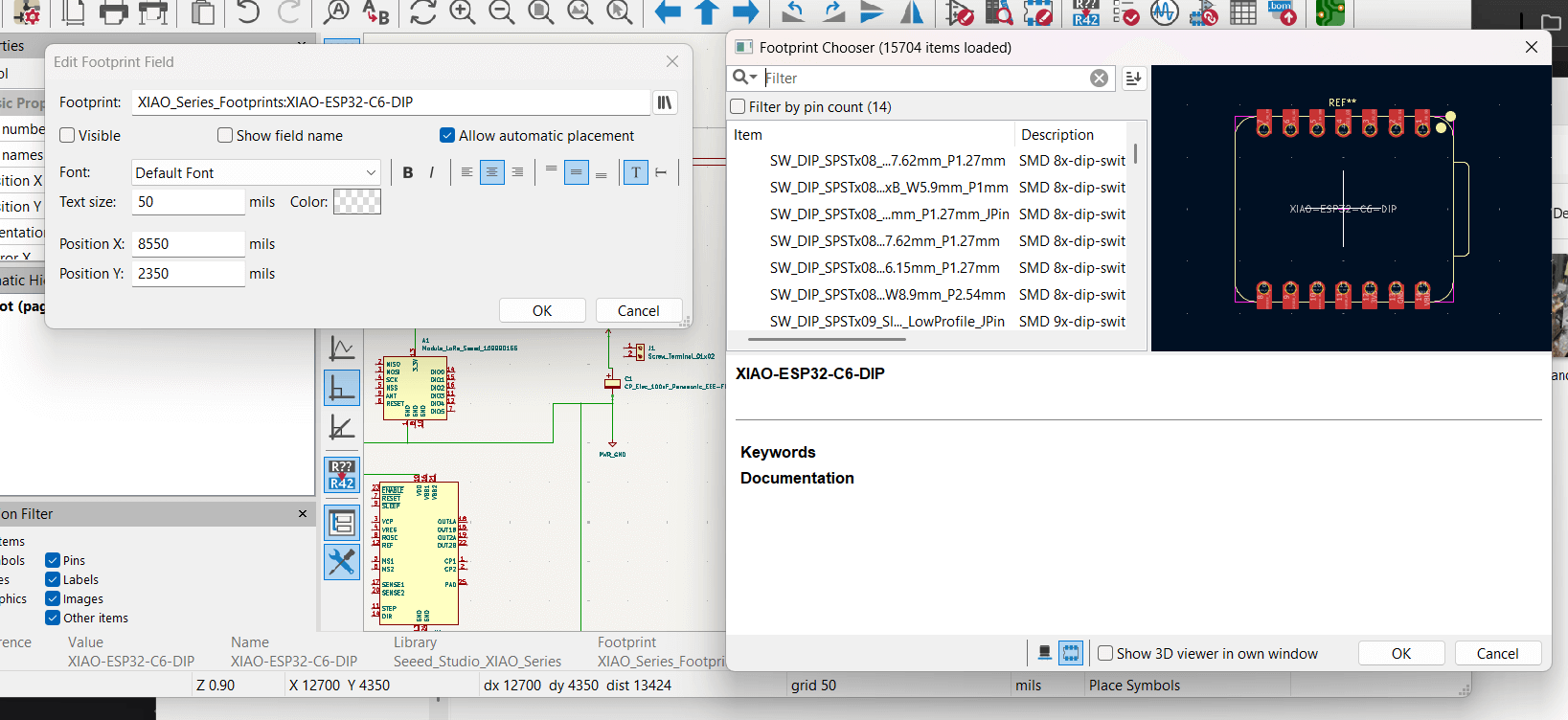Open the Default Font dropdown
Viewport: 1568px width, 720px height.
point(255,172)
